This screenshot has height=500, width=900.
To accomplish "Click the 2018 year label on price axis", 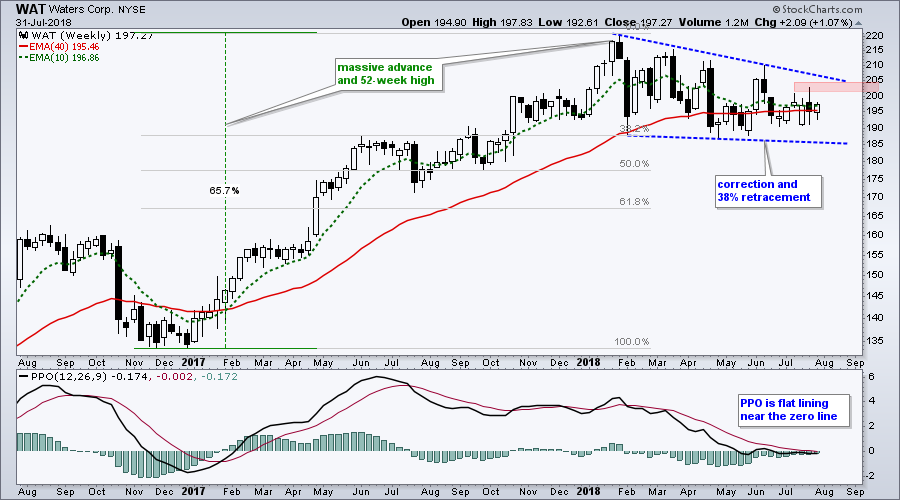I will (588, 362).
